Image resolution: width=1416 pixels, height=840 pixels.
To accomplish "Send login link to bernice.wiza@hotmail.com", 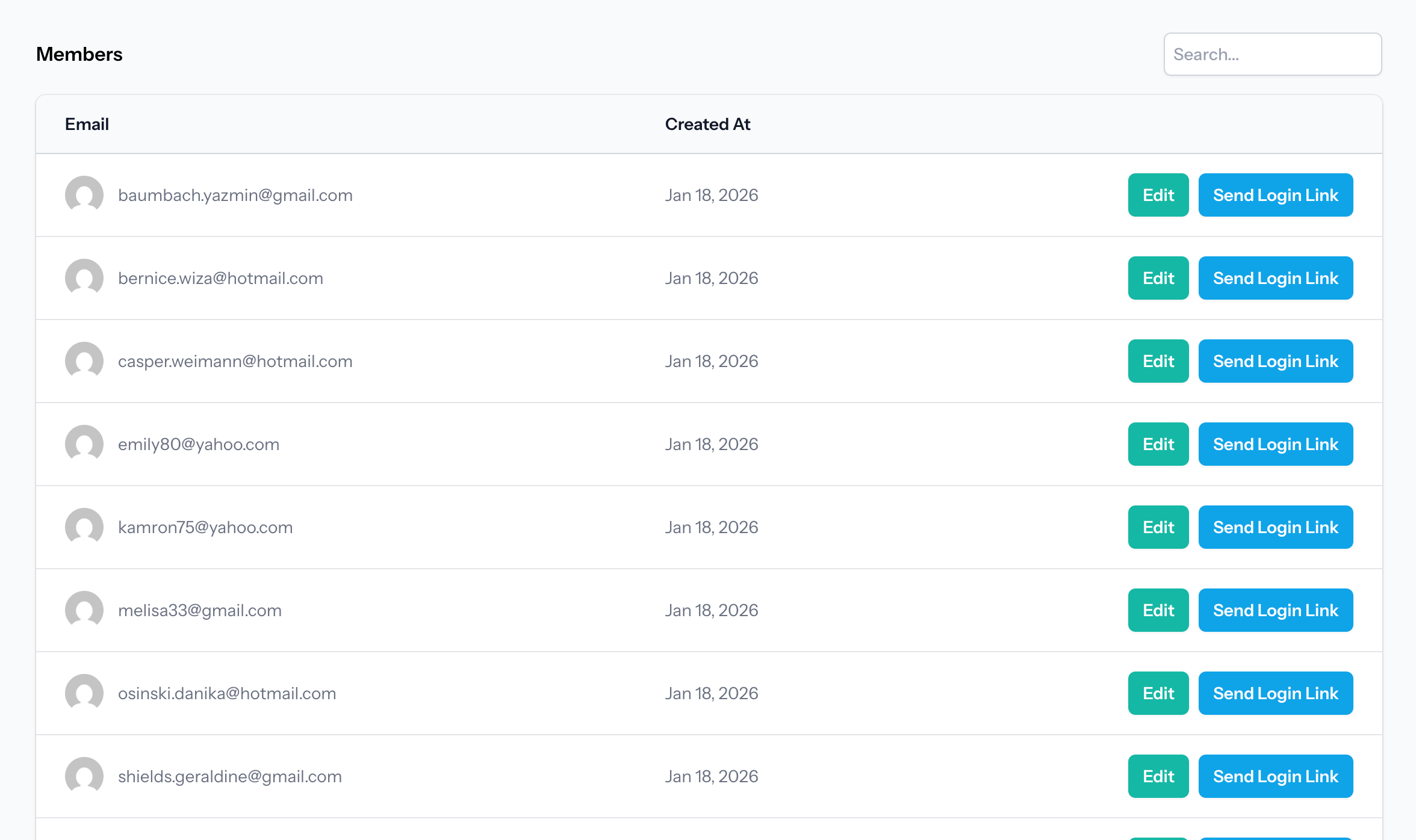I will [x=1276, y=278].
